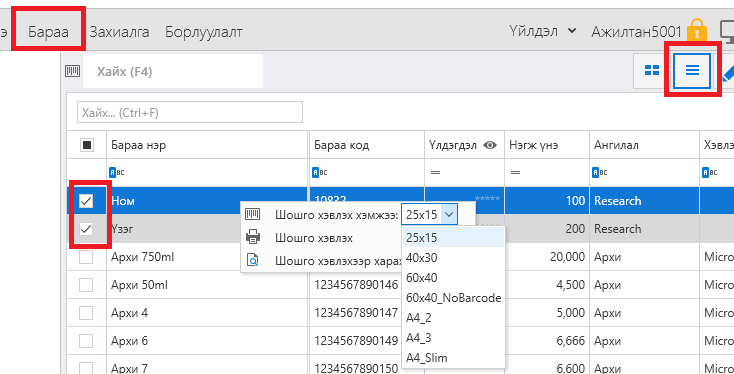Check the Архи 750ml row checkbox
Viewport: 734px width, 374px height.
[x=86, y=257]
